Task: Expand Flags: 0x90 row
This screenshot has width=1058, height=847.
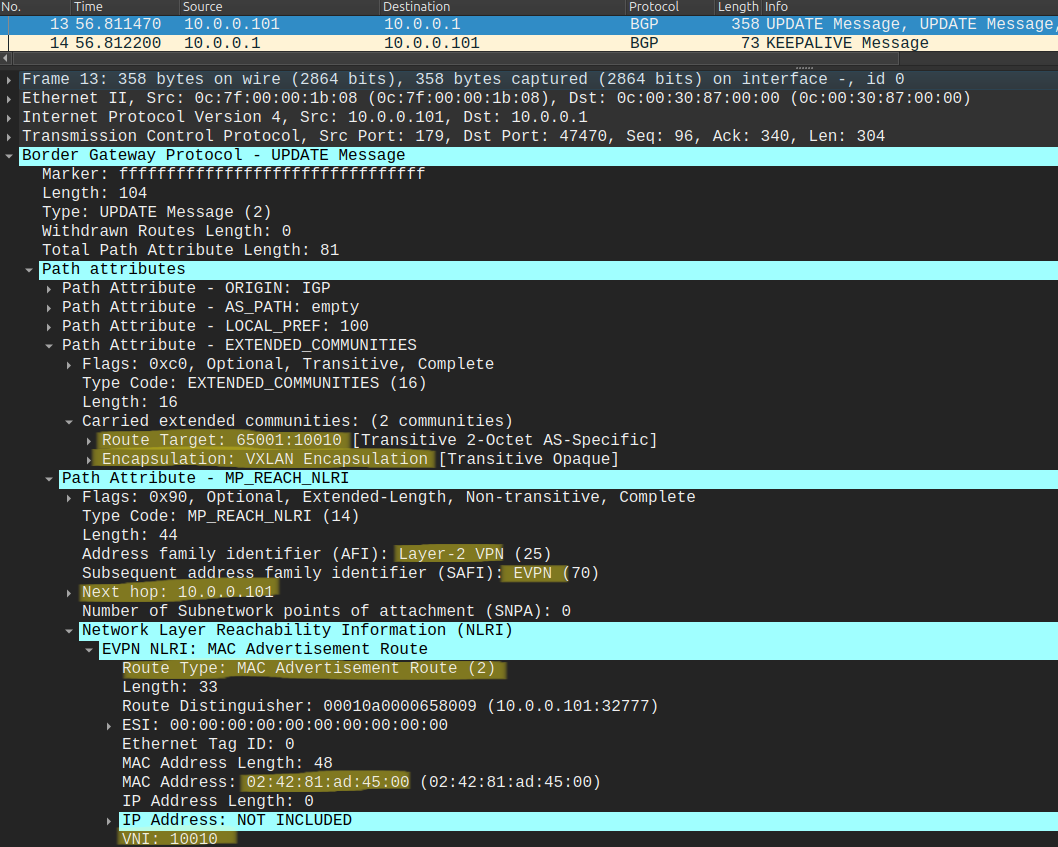Action: point(69,497)
